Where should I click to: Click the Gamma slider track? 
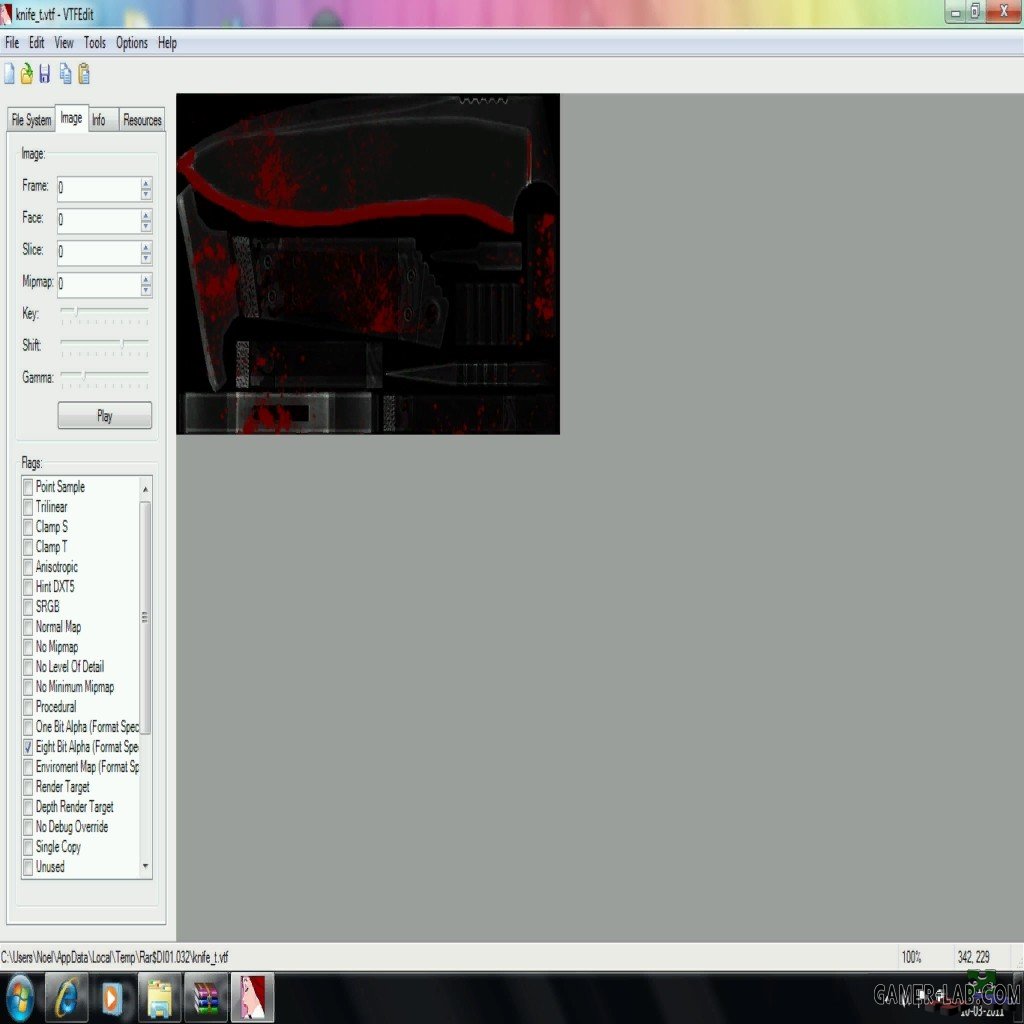(104, 376)
